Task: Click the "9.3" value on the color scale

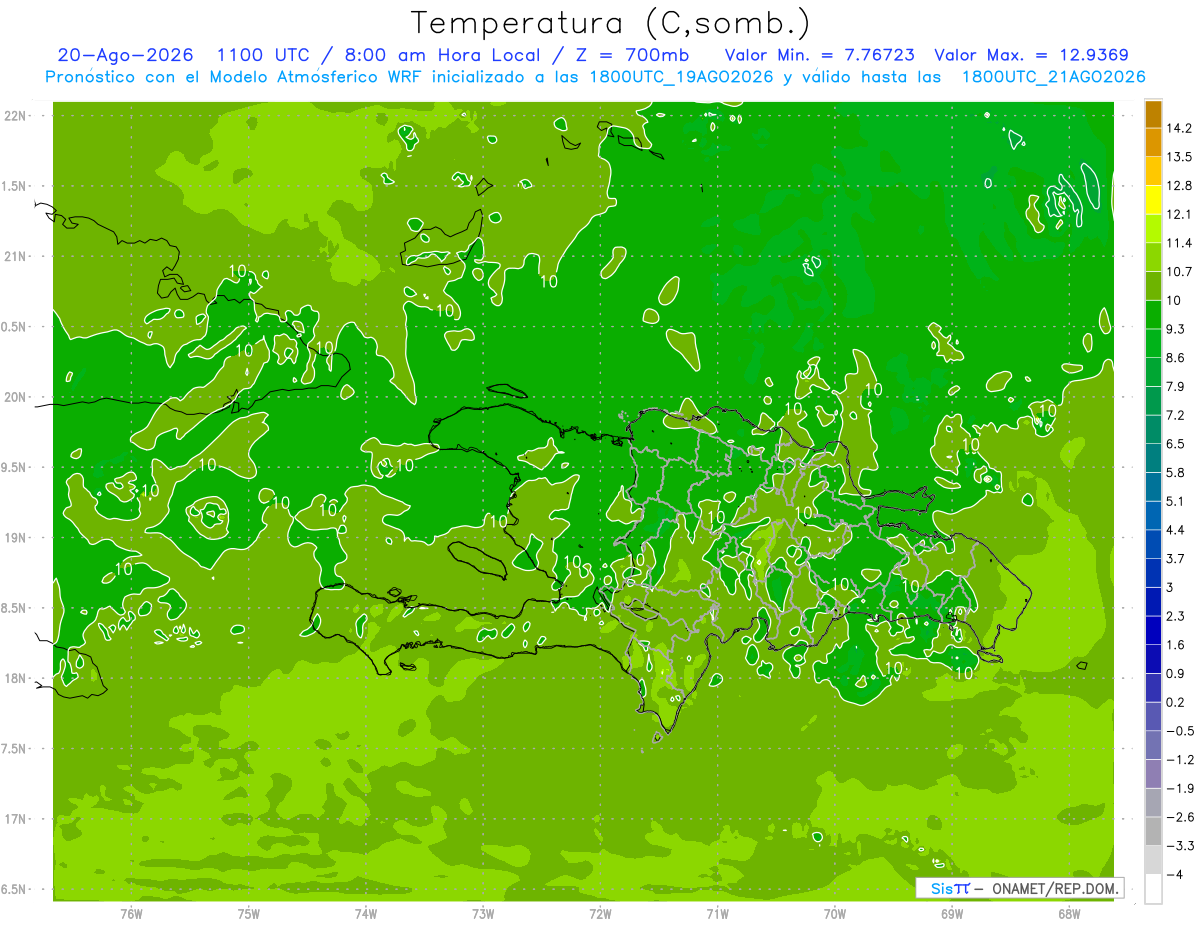Action: pyautogui.click(x=1175, y=329)
